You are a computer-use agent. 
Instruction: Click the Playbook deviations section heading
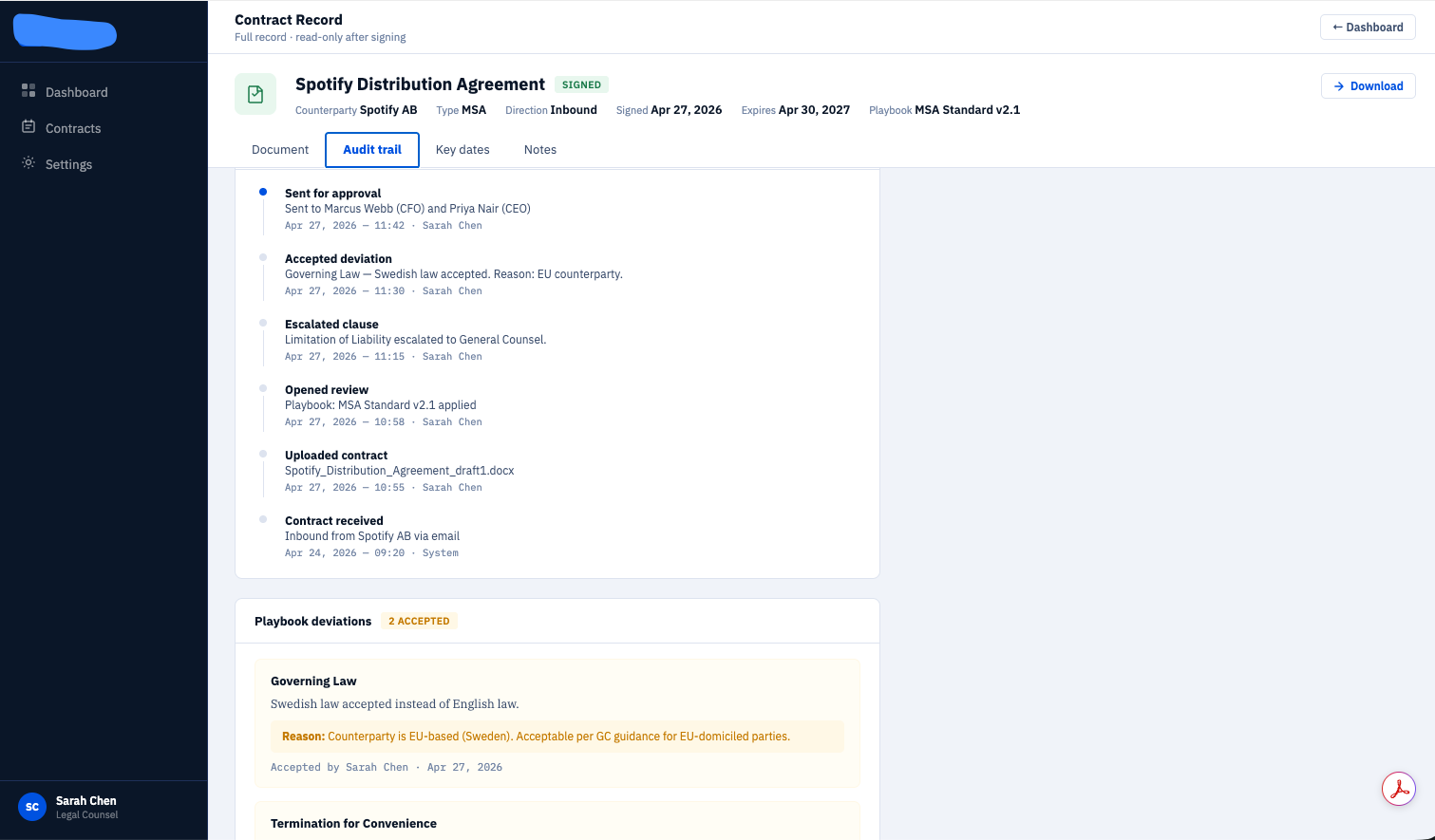pos(312,621)
